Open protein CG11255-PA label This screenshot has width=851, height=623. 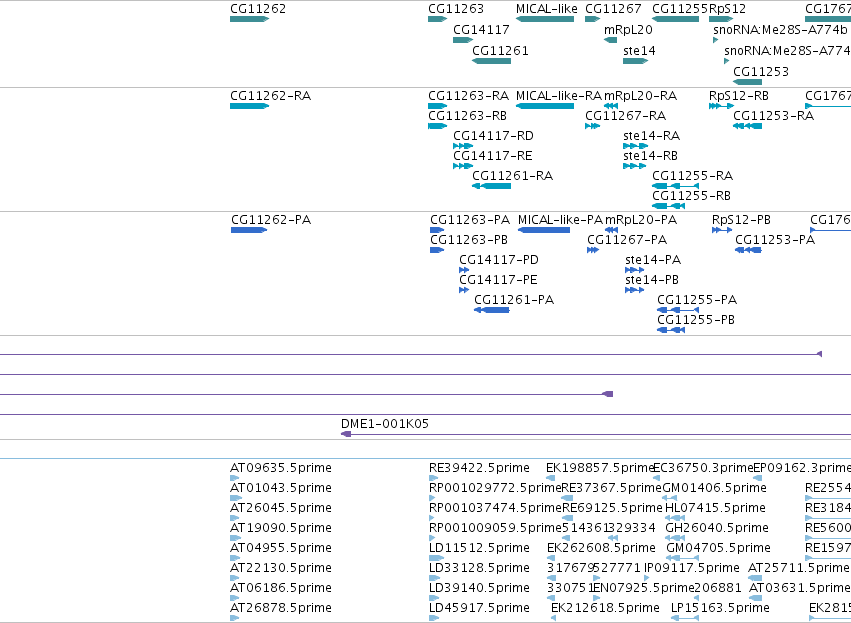tap(697, 300)
